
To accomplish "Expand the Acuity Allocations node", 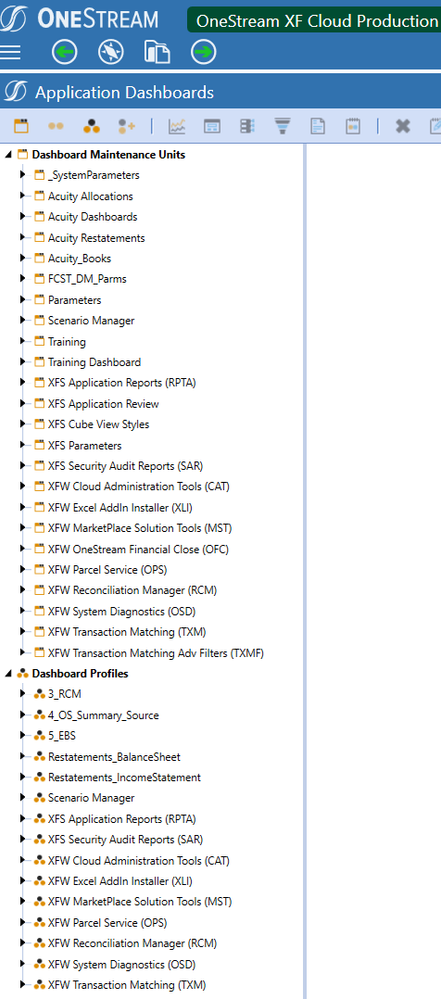I will pyautogui.click(x=23, y=196).
